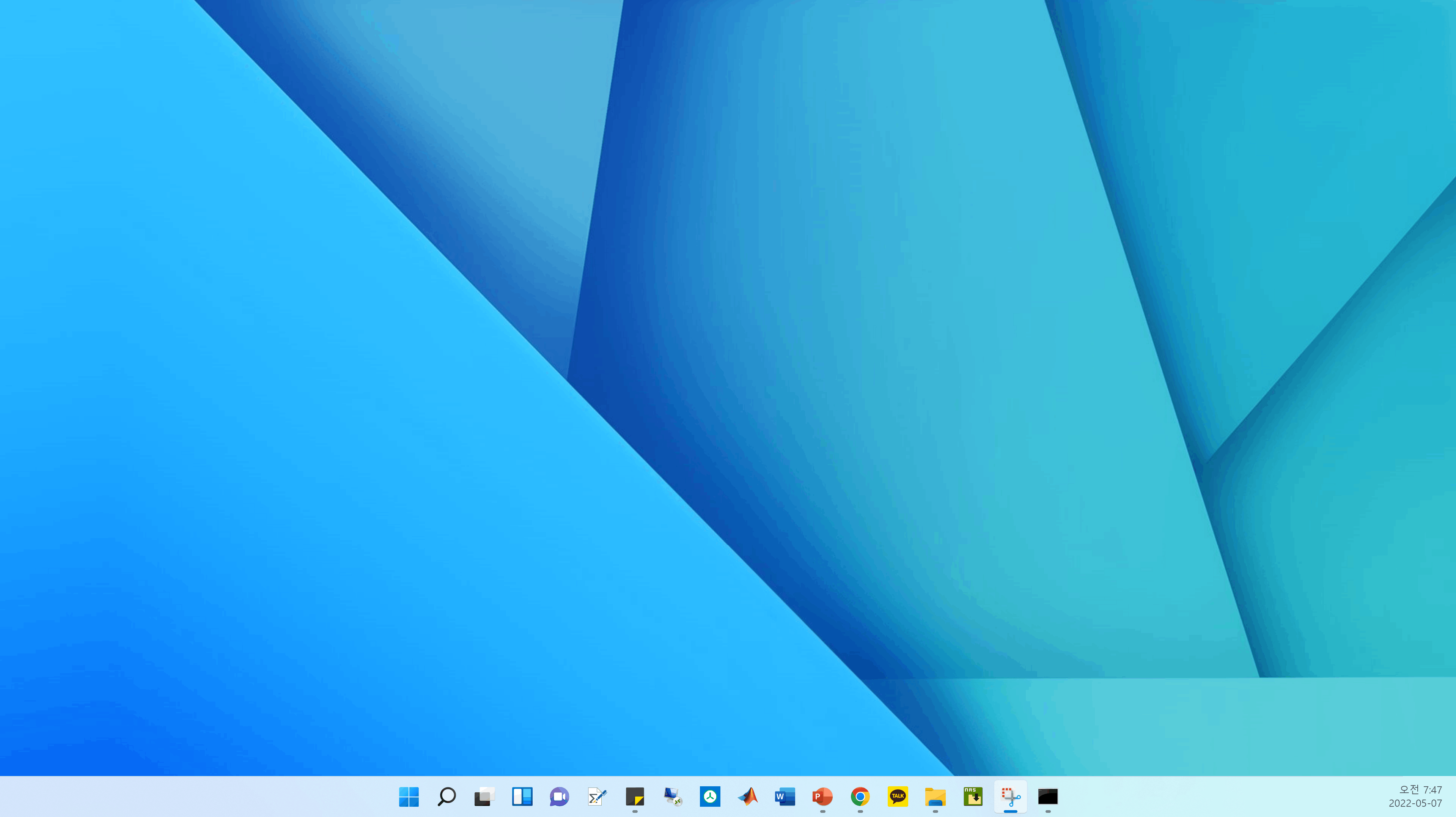The width and height of the screenshot is (1456, 817).
Task: Open Math Input Panel icon
Action: (597, 797)
